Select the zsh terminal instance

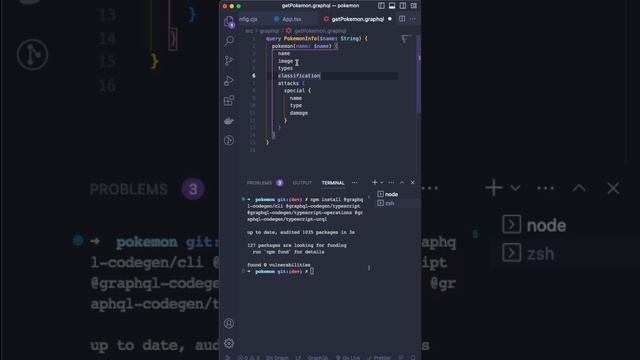pyautogui.click(x=396, y=203)
